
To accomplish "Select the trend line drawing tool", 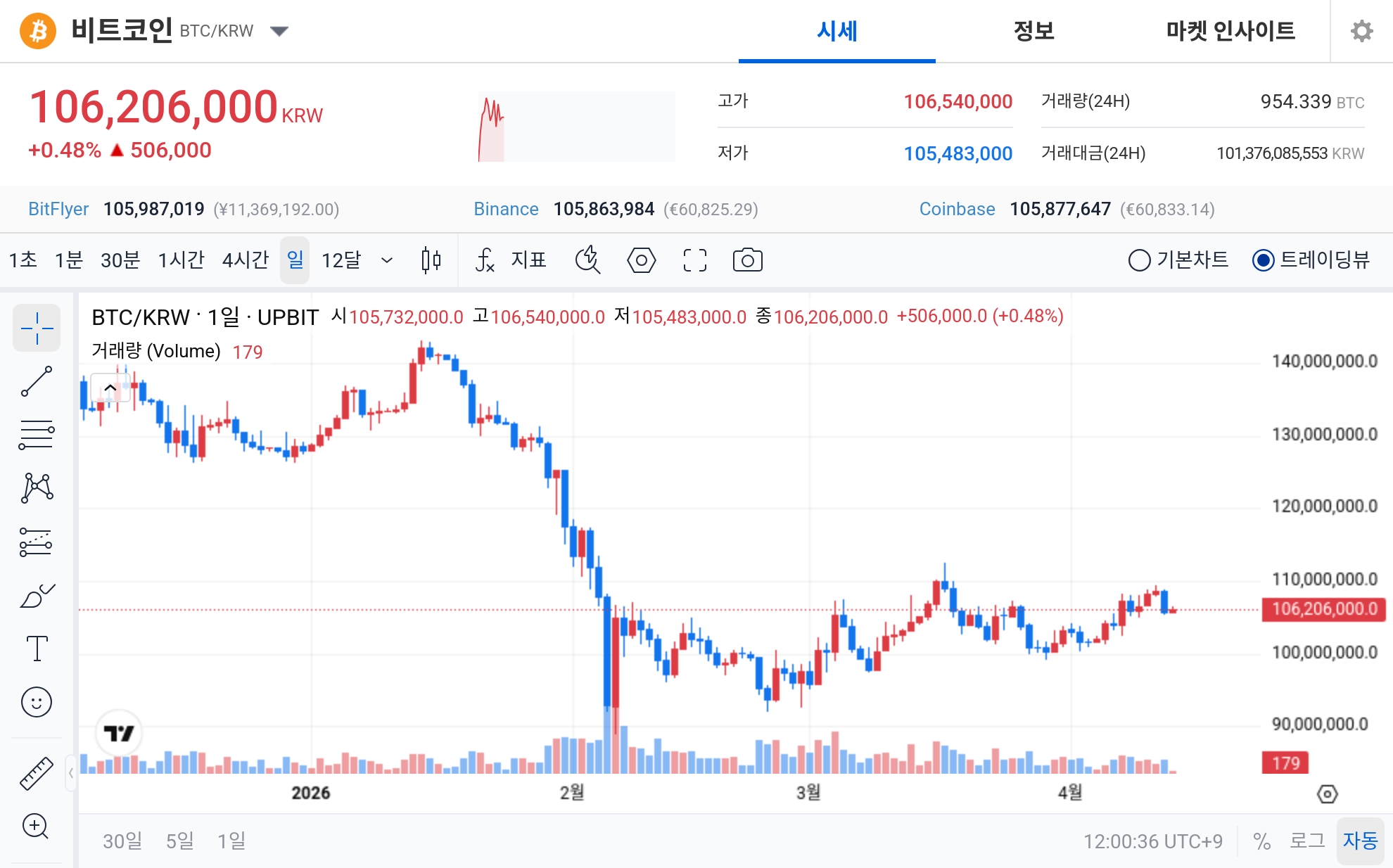I will pos(37,381).
